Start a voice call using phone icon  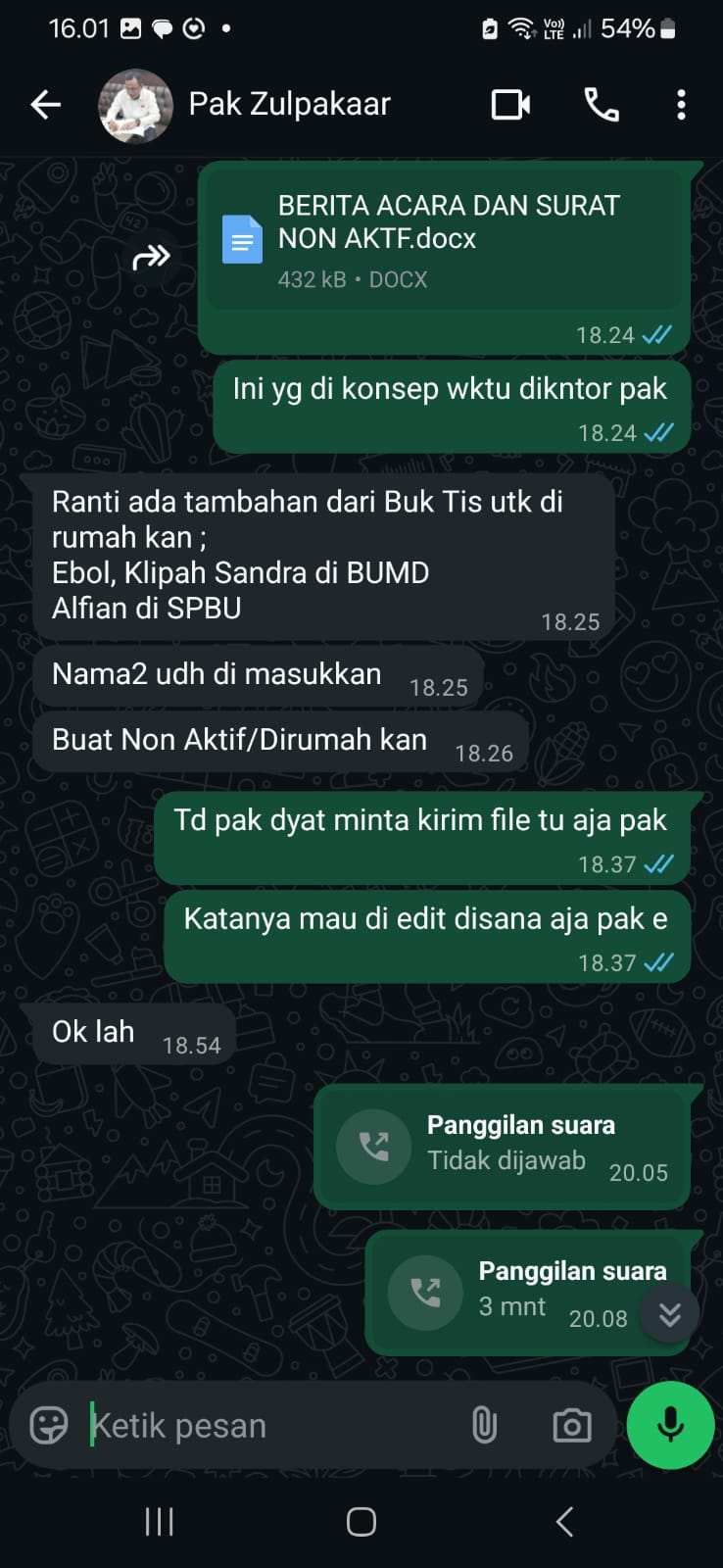pyautogui.click(x=602, y=104)
